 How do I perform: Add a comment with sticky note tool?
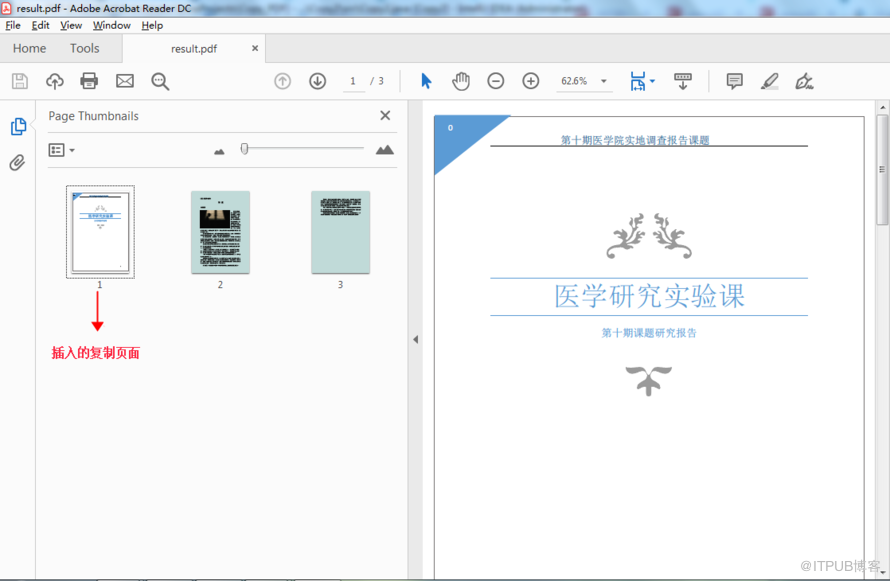coord(734,81)
